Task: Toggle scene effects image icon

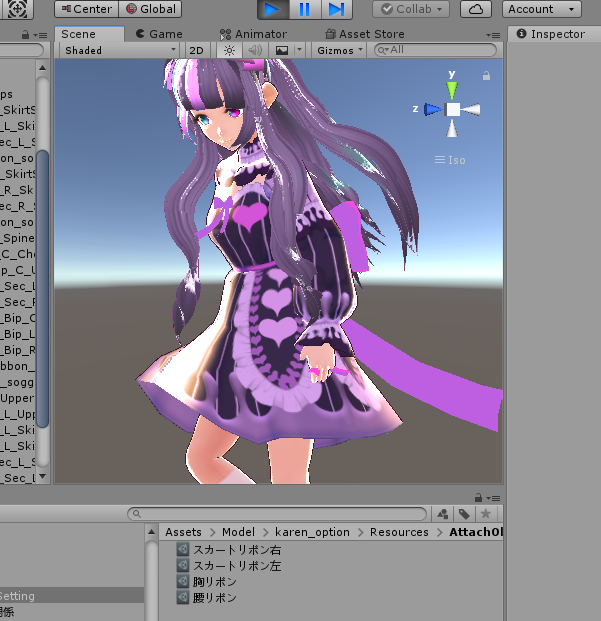Action: tap(282, 50)
